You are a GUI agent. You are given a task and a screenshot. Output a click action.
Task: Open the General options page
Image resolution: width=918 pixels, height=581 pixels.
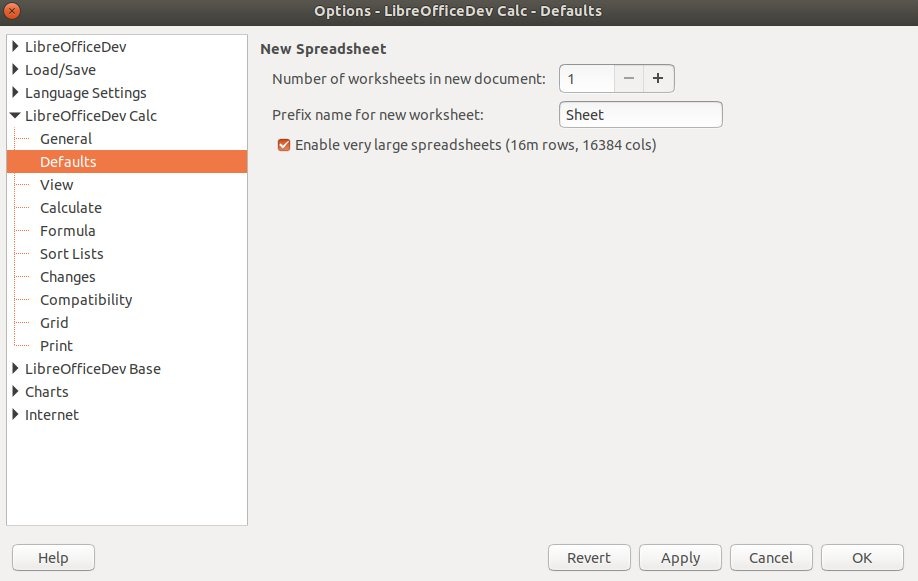66,139
